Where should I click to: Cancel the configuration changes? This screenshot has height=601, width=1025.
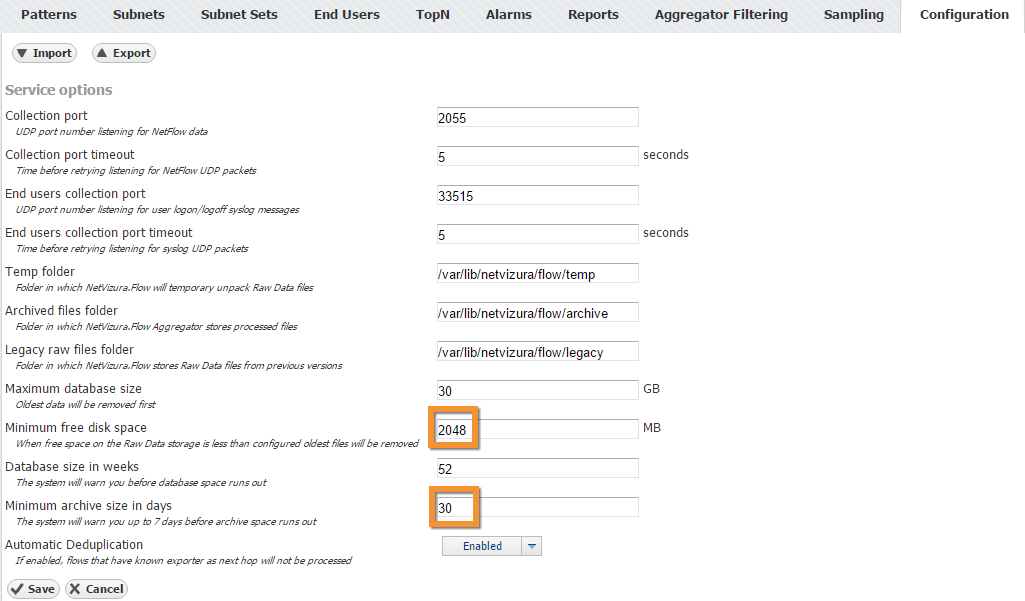point(96,589)
